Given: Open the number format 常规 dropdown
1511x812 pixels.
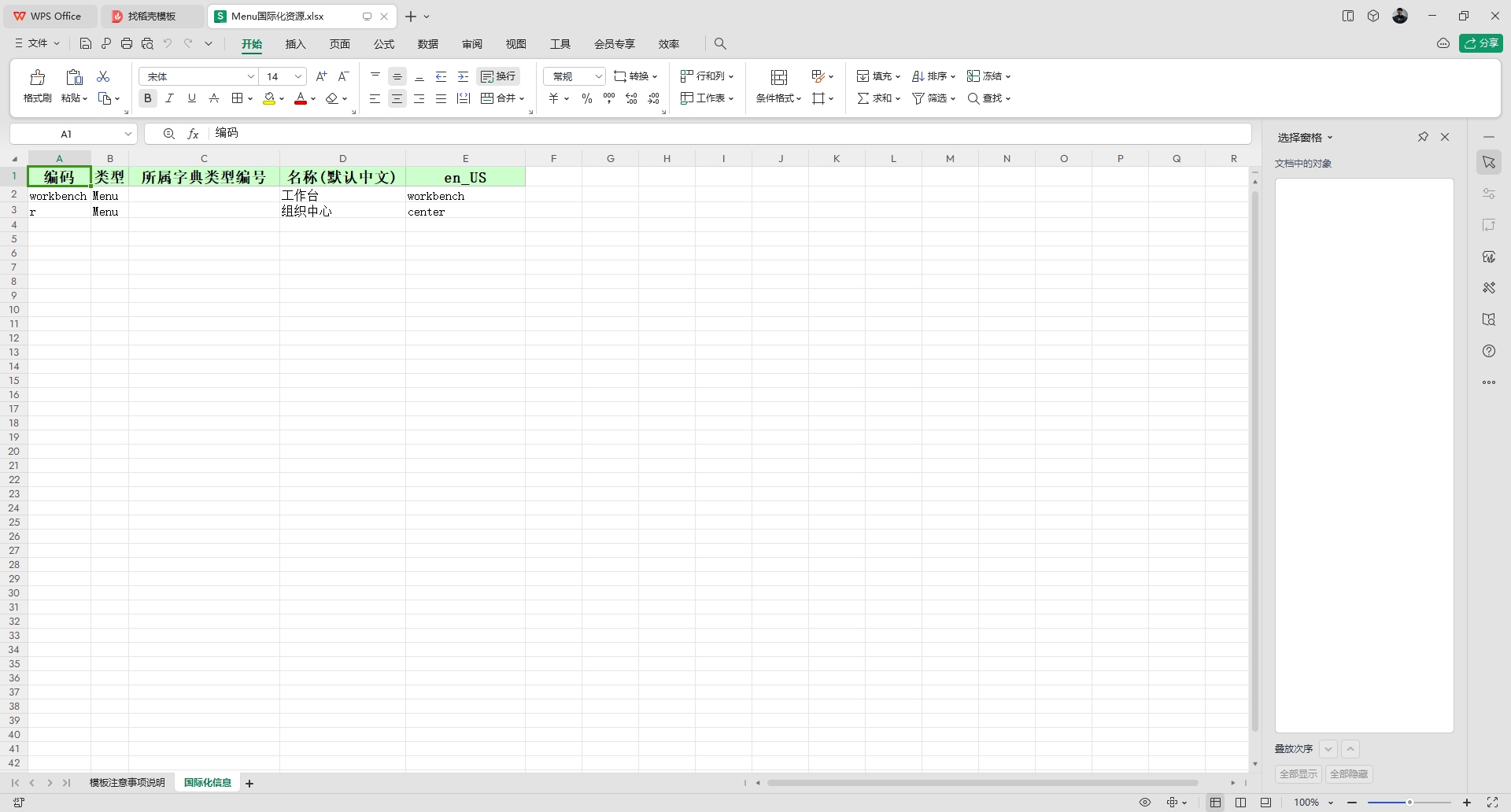Looking at the screenshot, I should [x=597, y=76].
